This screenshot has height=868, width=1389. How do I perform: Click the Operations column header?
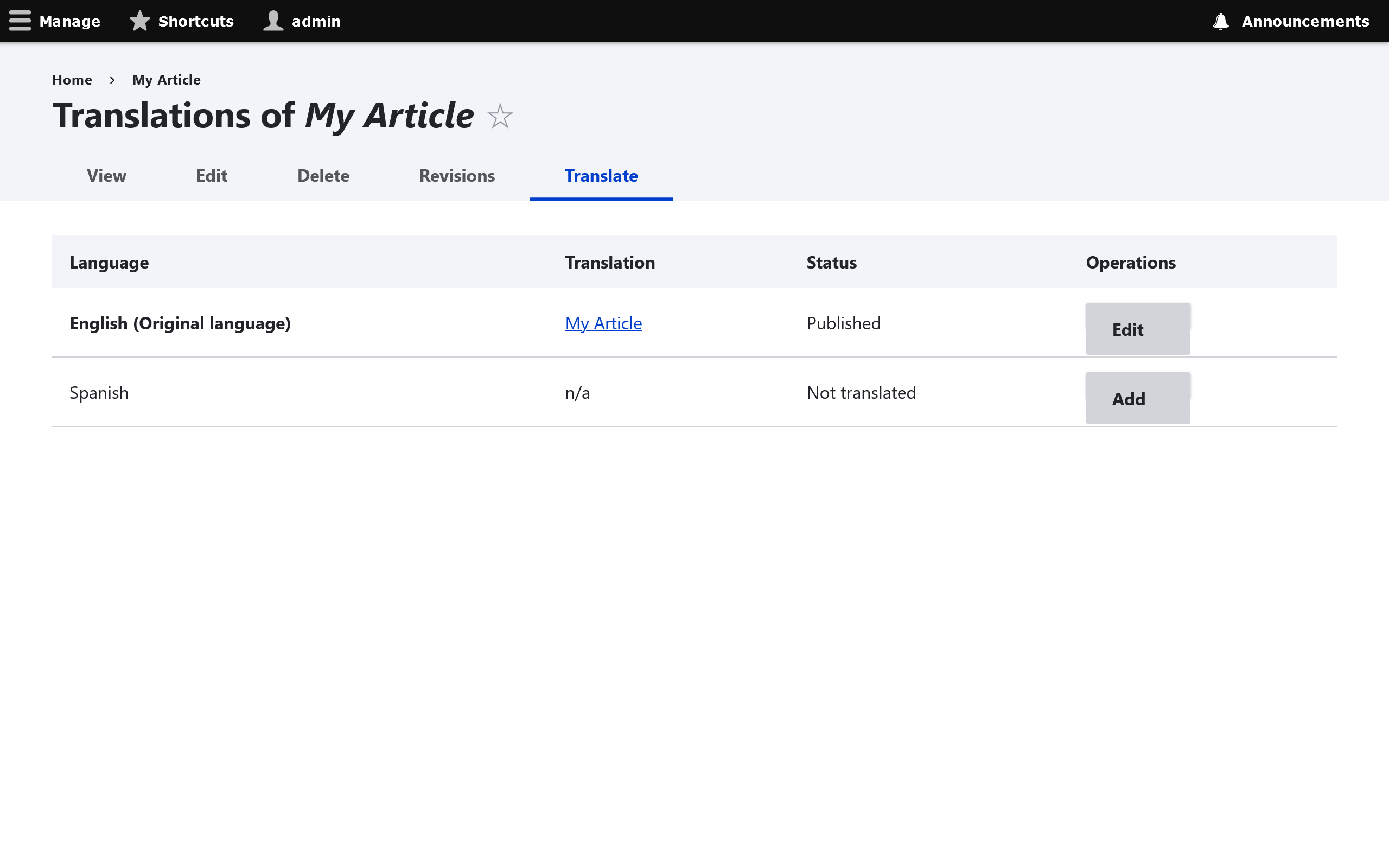1131,263
